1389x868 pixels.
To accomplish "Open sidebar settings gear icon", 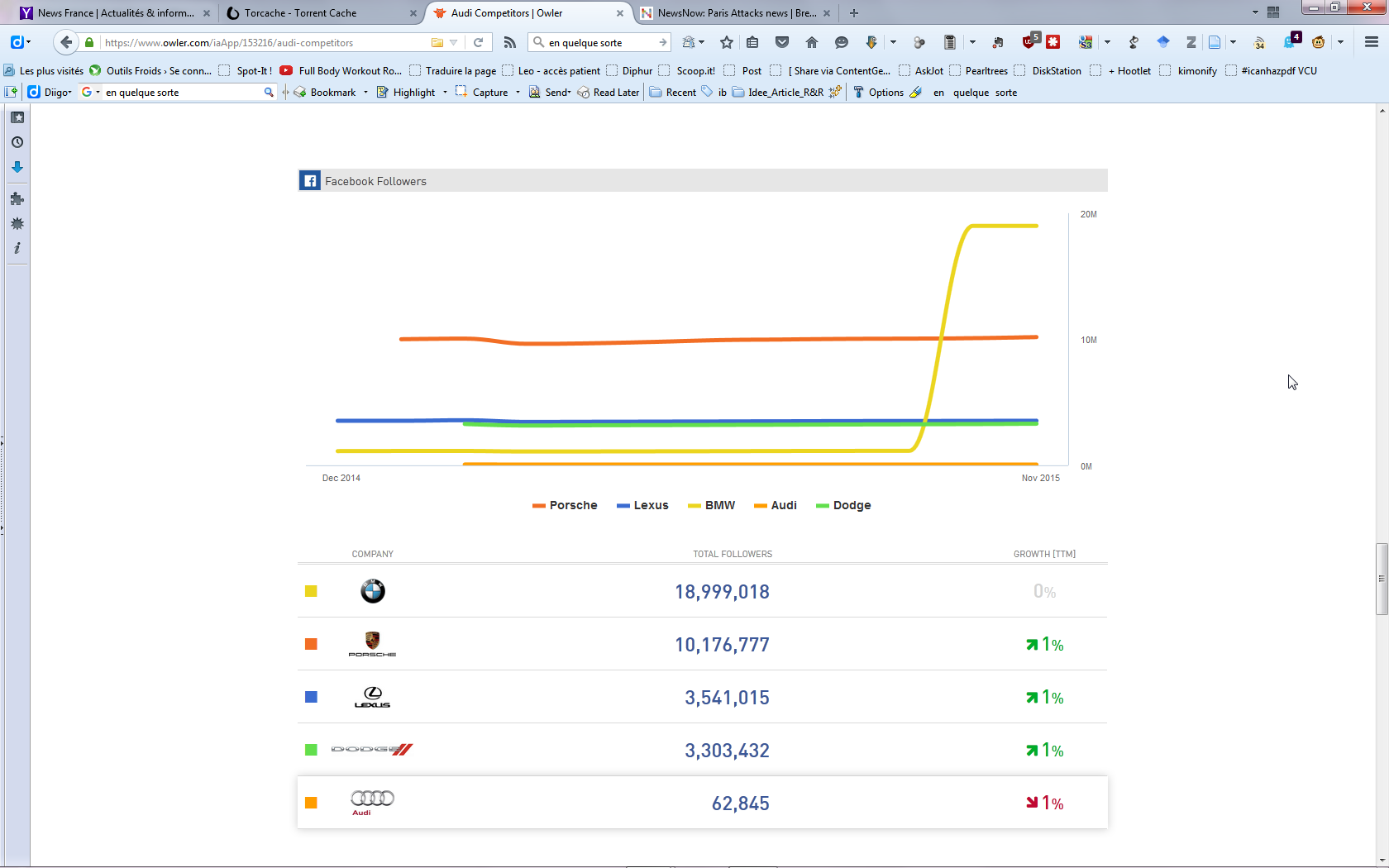I will pyautogui.click(x=17, y=224).
